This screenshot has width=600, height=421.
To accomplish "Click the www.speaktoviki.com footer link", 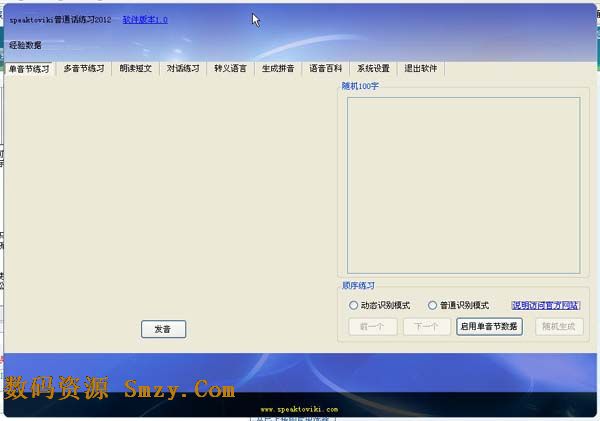I will click(299, 410).
